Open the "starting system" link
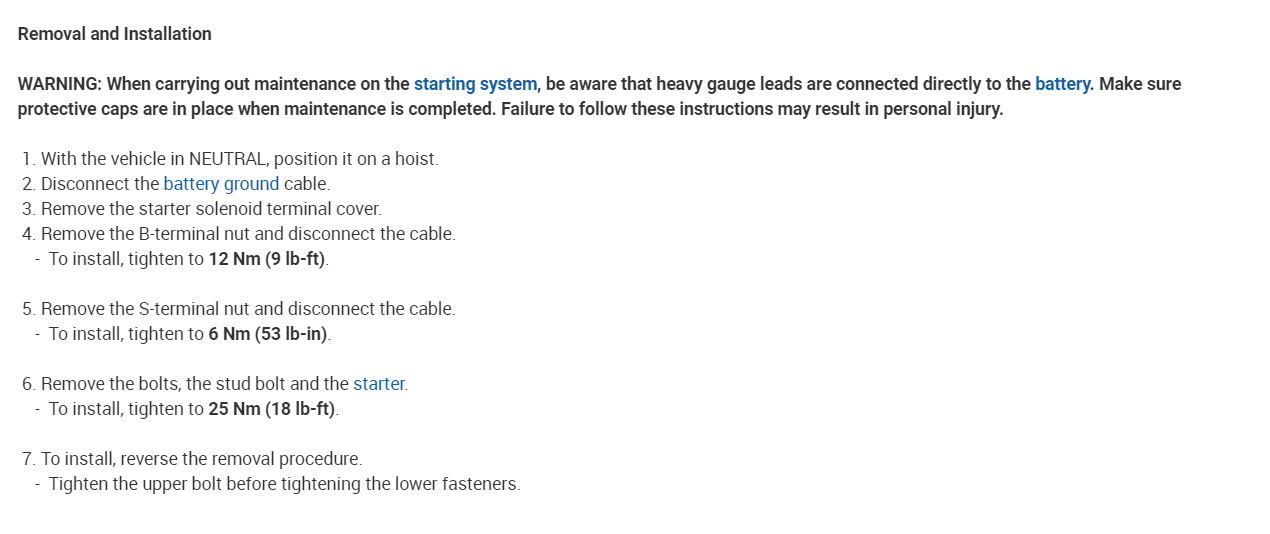 pos(475,84)
